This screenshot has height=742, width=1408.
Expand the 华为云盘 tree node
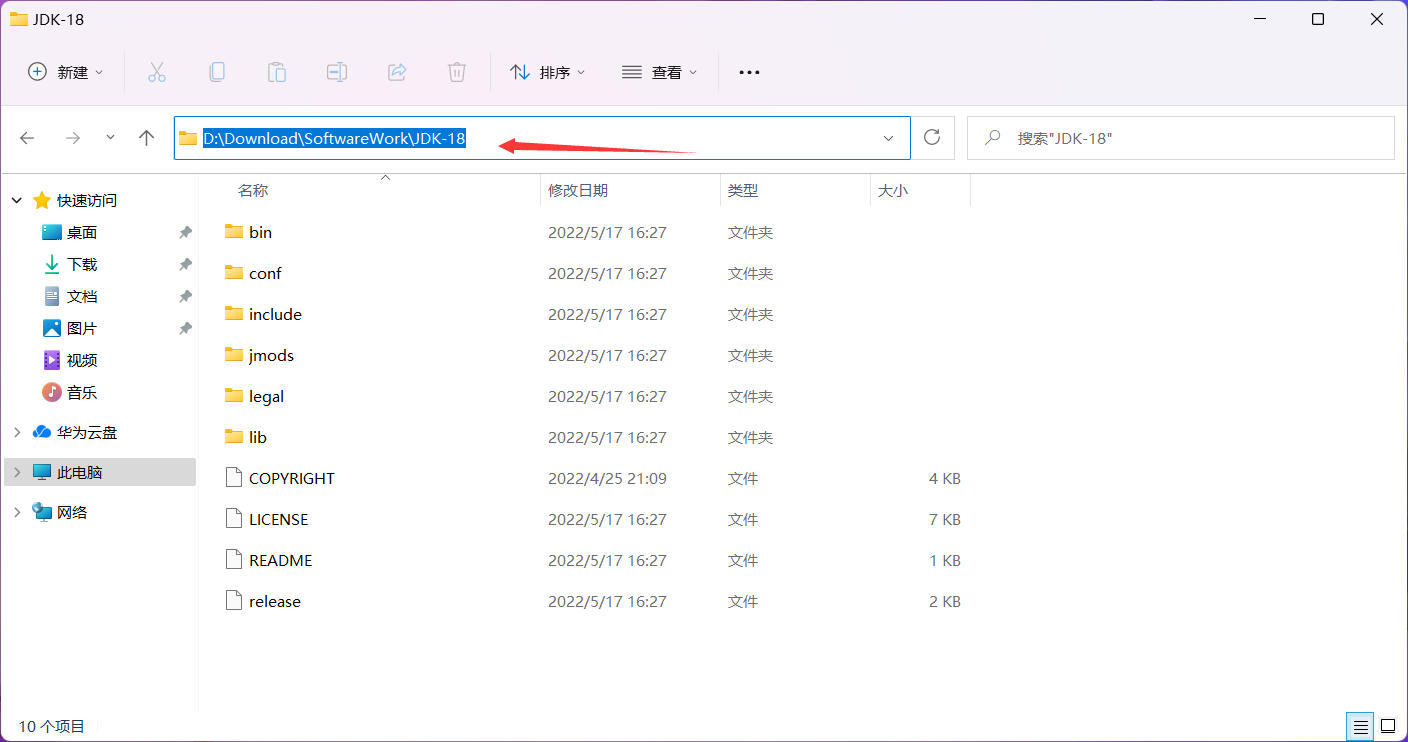click(17, 432)
